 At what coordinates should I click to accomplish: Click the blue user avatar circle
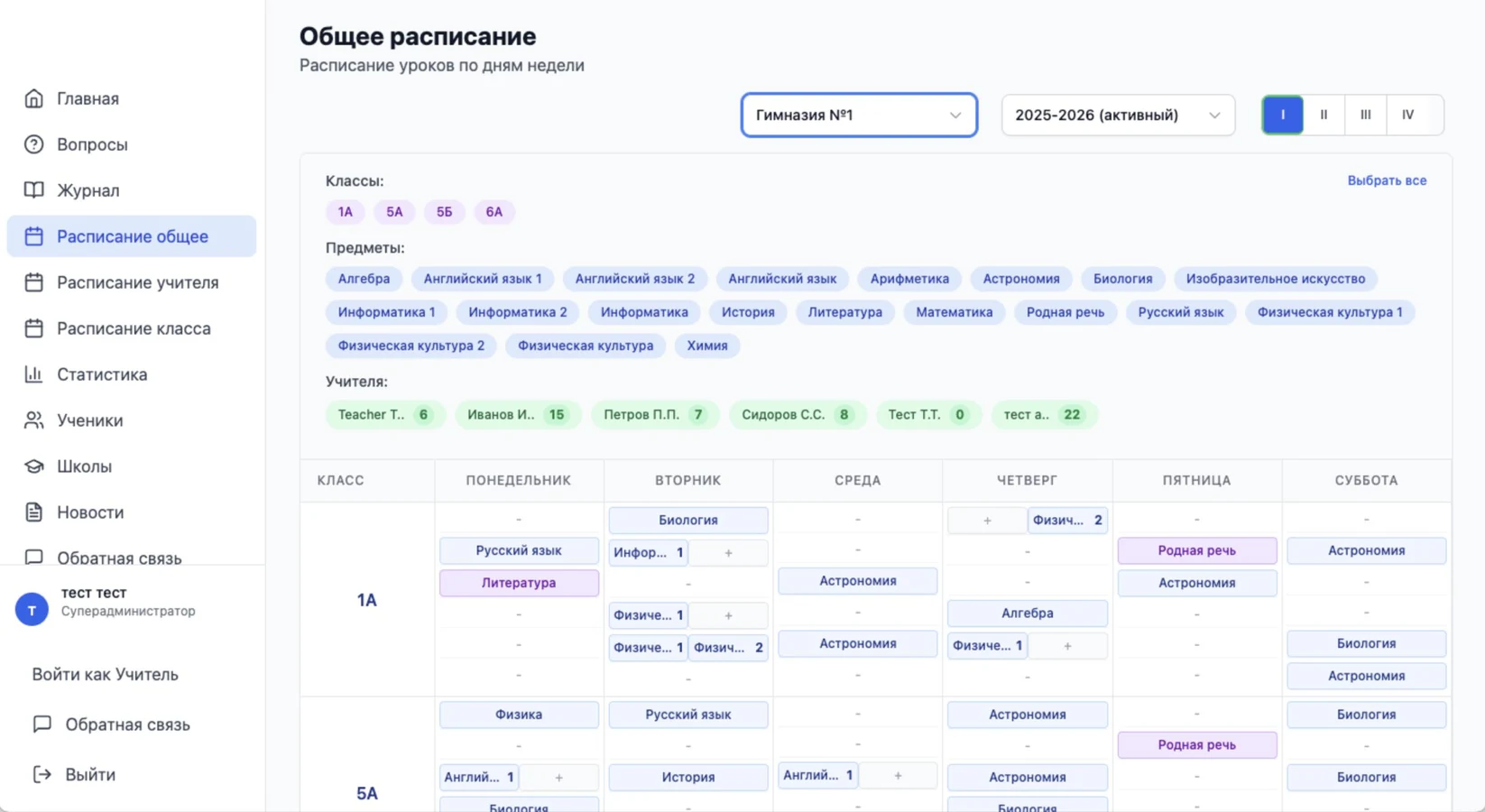32,610
